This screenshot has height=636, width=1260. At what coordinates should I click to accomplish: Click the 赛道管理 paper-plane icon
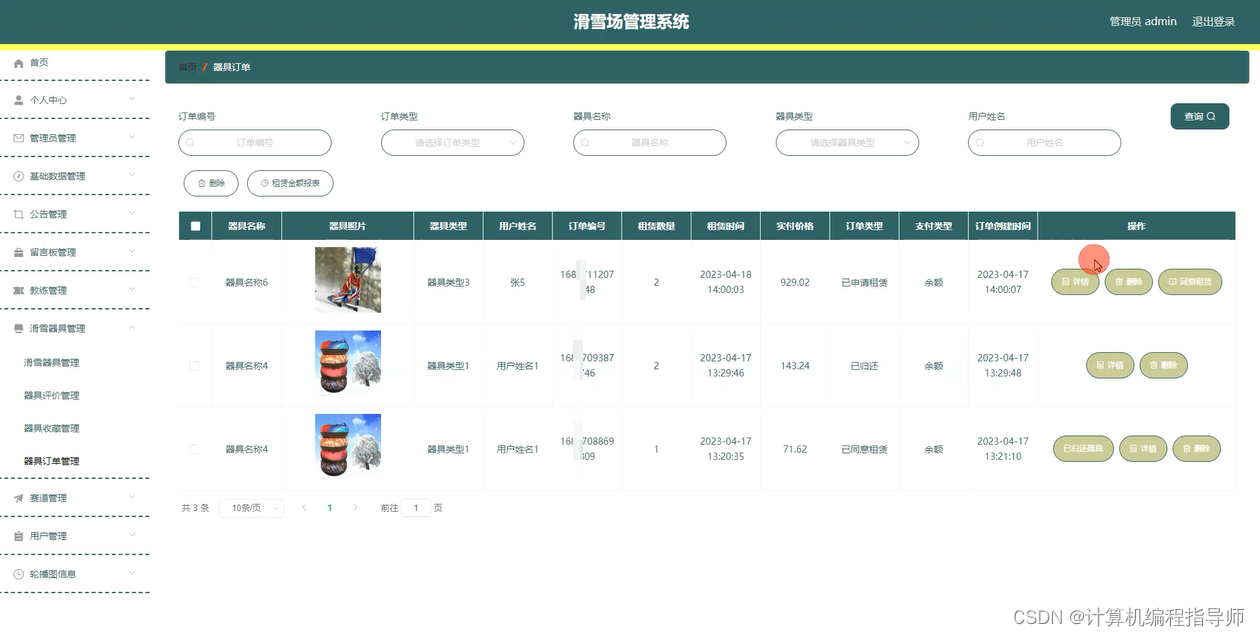pos(18,497)
